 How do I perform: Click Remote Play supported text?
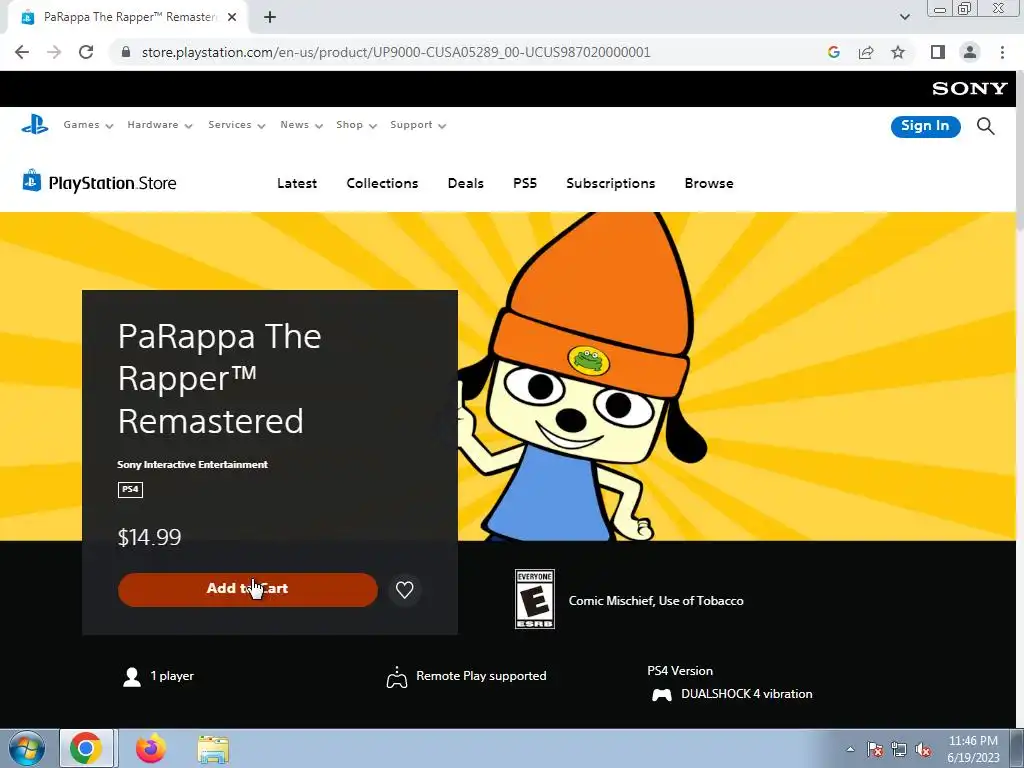[481, 676]
